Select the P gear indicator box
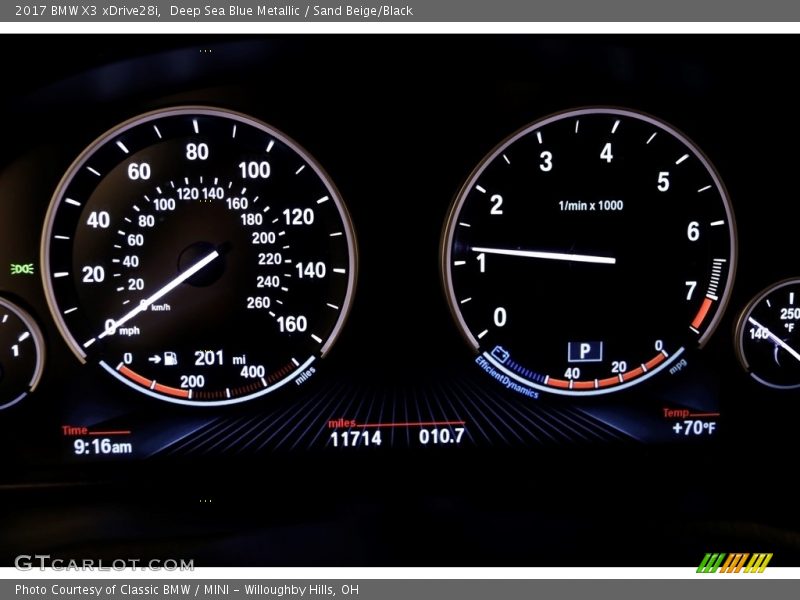800x600 pixels. point(584,351)
